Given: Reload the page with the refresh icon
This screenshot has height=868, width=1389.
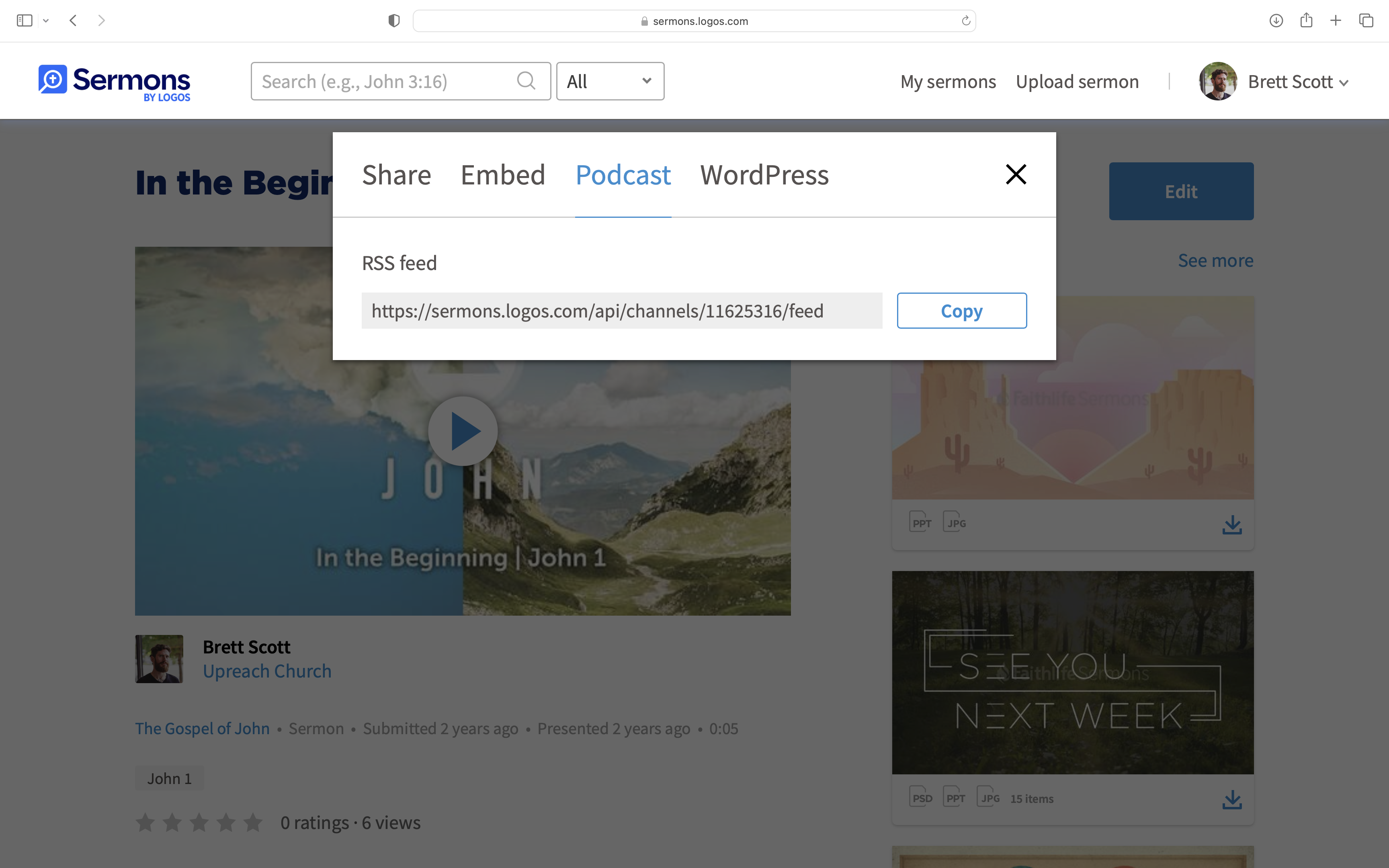Looking at the screenshot, I should click(x=966, y=20).
